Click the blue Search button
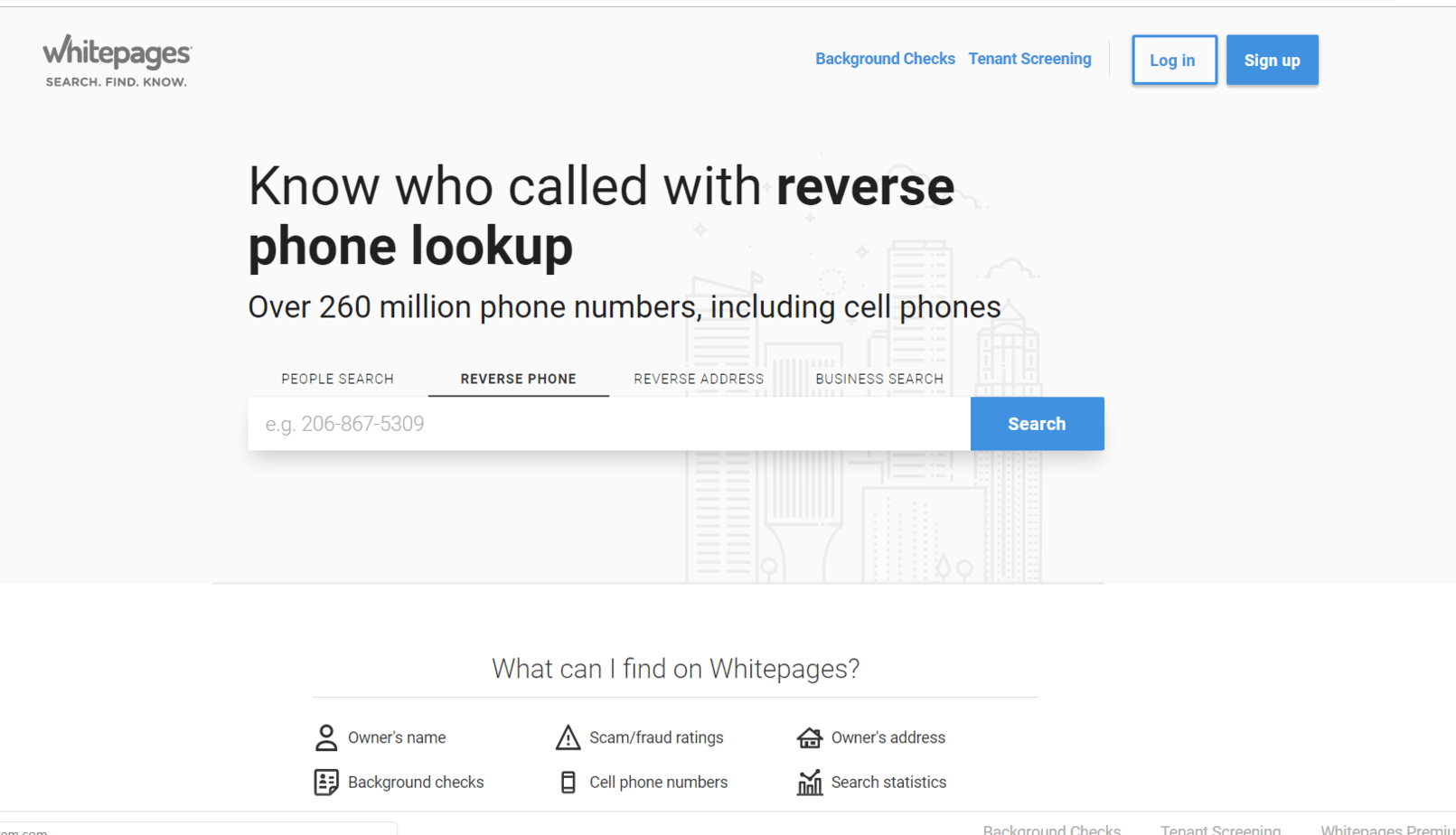The width and height of the screenshot is (1456, 835). click(1037, 424)
